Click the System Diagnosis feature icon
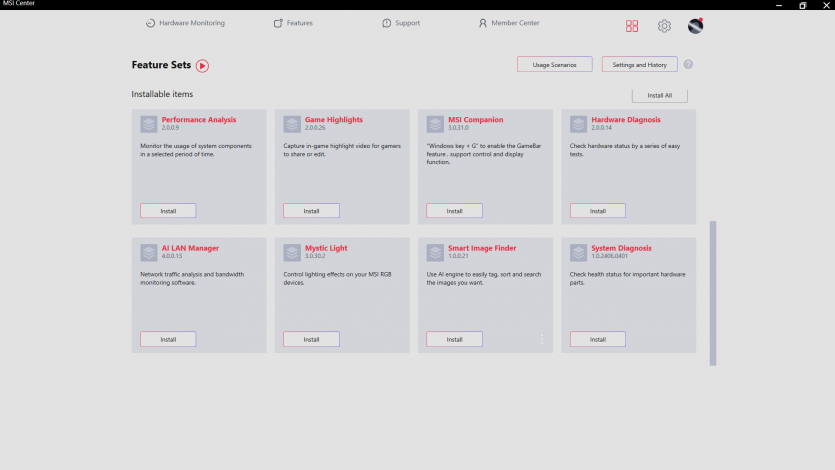This screenshot has height=470, width=835. click(x=578, y=252)
